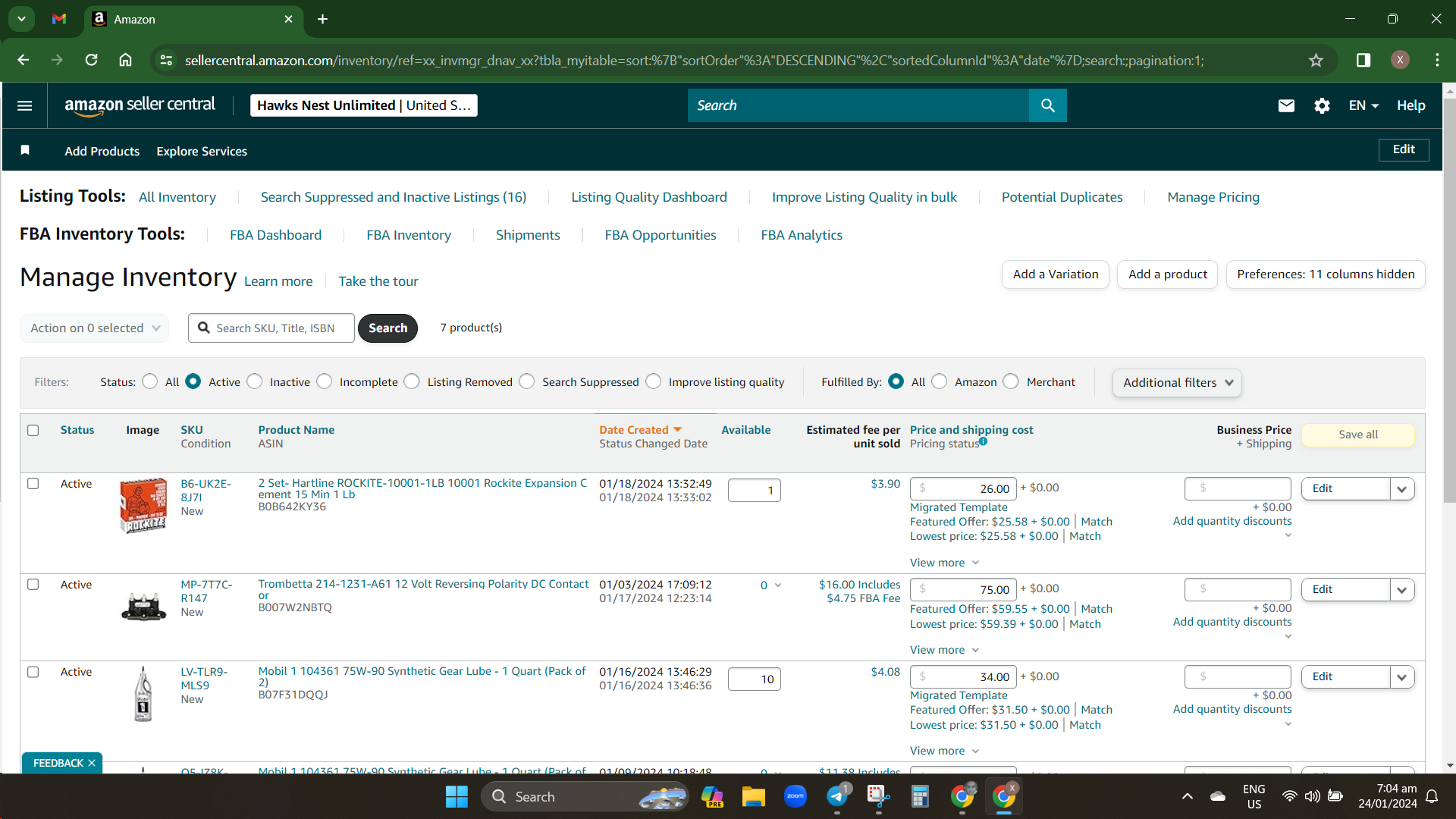Open the browser side panel icon
The image size is (1456, 819).
tap(1363, 60)
